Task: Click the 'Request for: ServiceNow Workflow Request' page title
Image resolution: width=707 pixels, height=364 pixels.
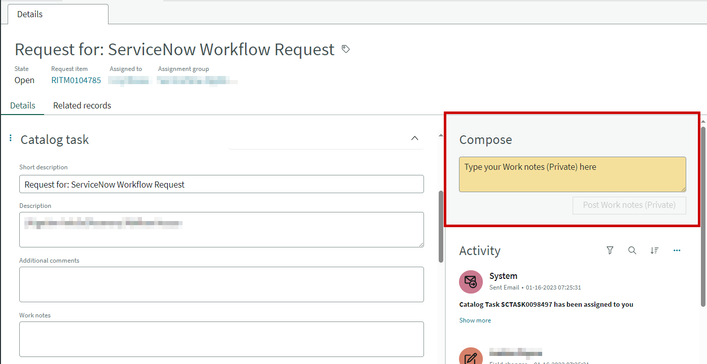Action: coord(175,49)
